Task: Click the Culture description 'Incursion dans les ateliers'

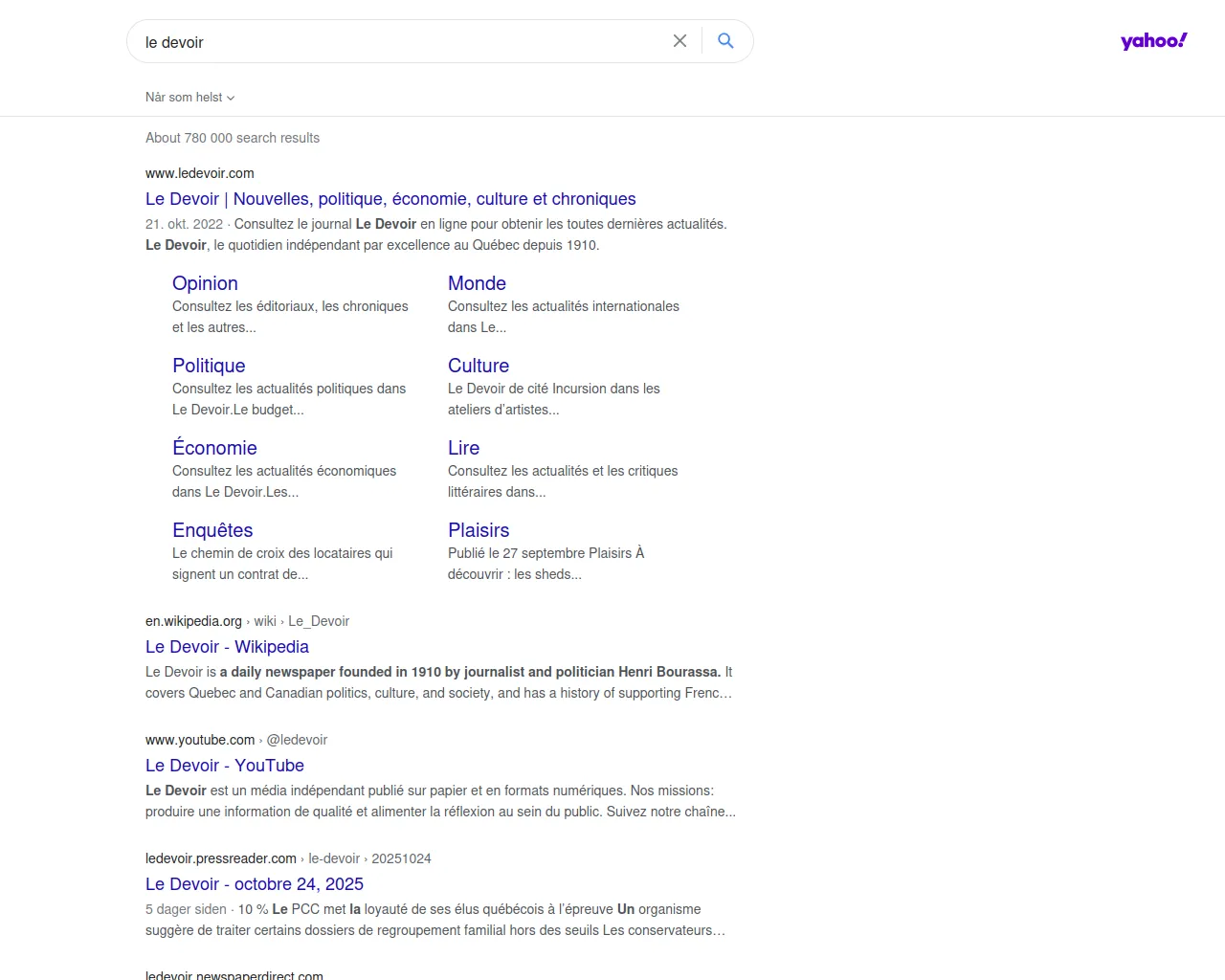Action: (x=554, y=399)
